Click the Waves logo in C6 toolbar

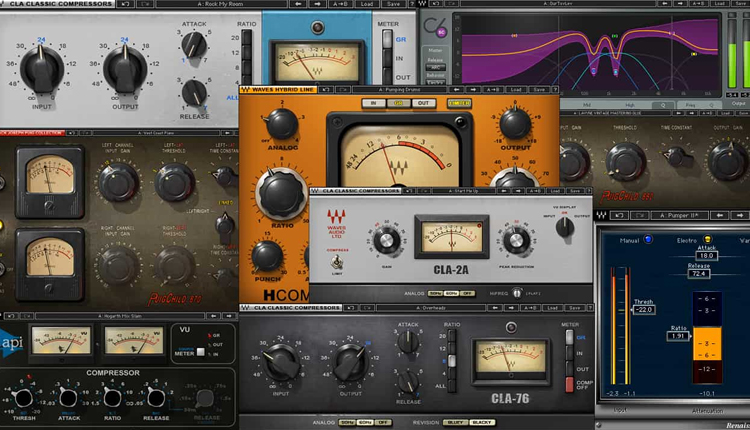pos(423,4)
